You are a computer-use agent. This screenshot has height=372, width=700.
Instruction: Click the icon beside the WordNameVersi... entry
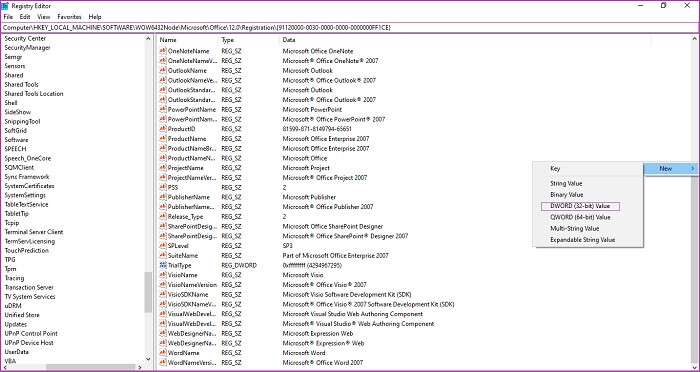click(x=163, y=363)
